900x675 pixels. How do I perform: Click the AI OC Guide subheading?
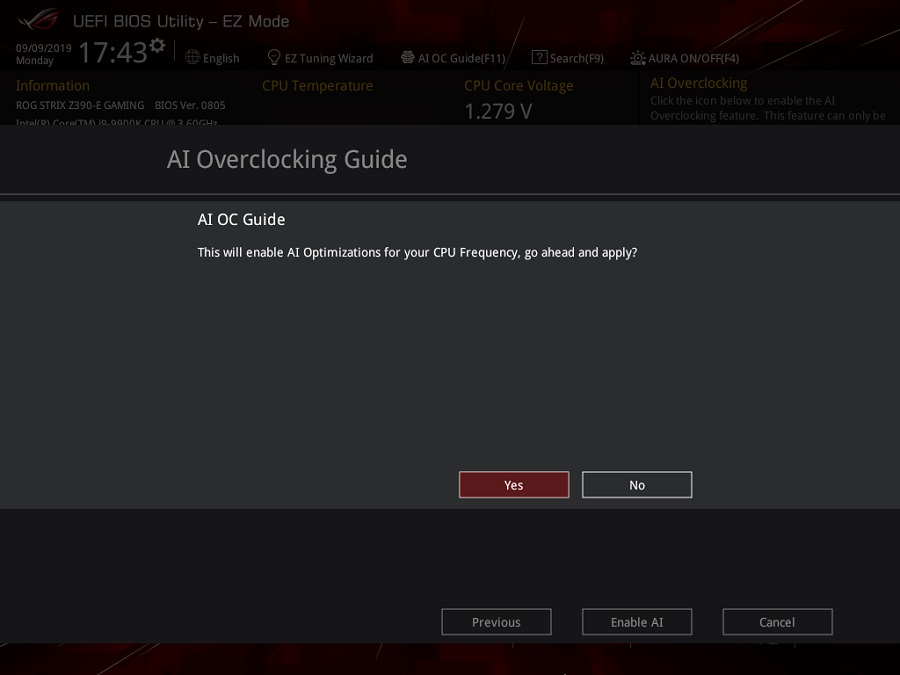pos(241,220)
